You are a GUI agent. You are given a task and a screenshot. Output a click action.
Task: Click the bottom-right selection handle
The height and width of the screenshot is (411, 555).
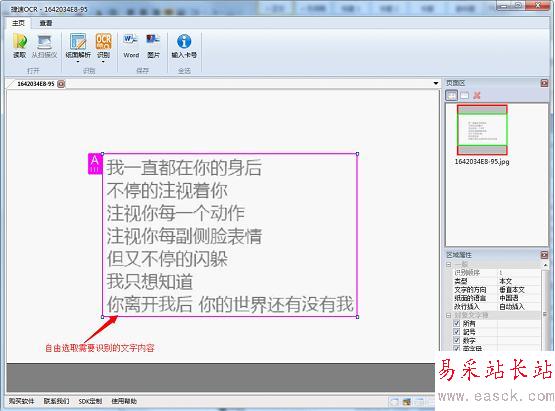pyautogui.click(x=357, y=317)
